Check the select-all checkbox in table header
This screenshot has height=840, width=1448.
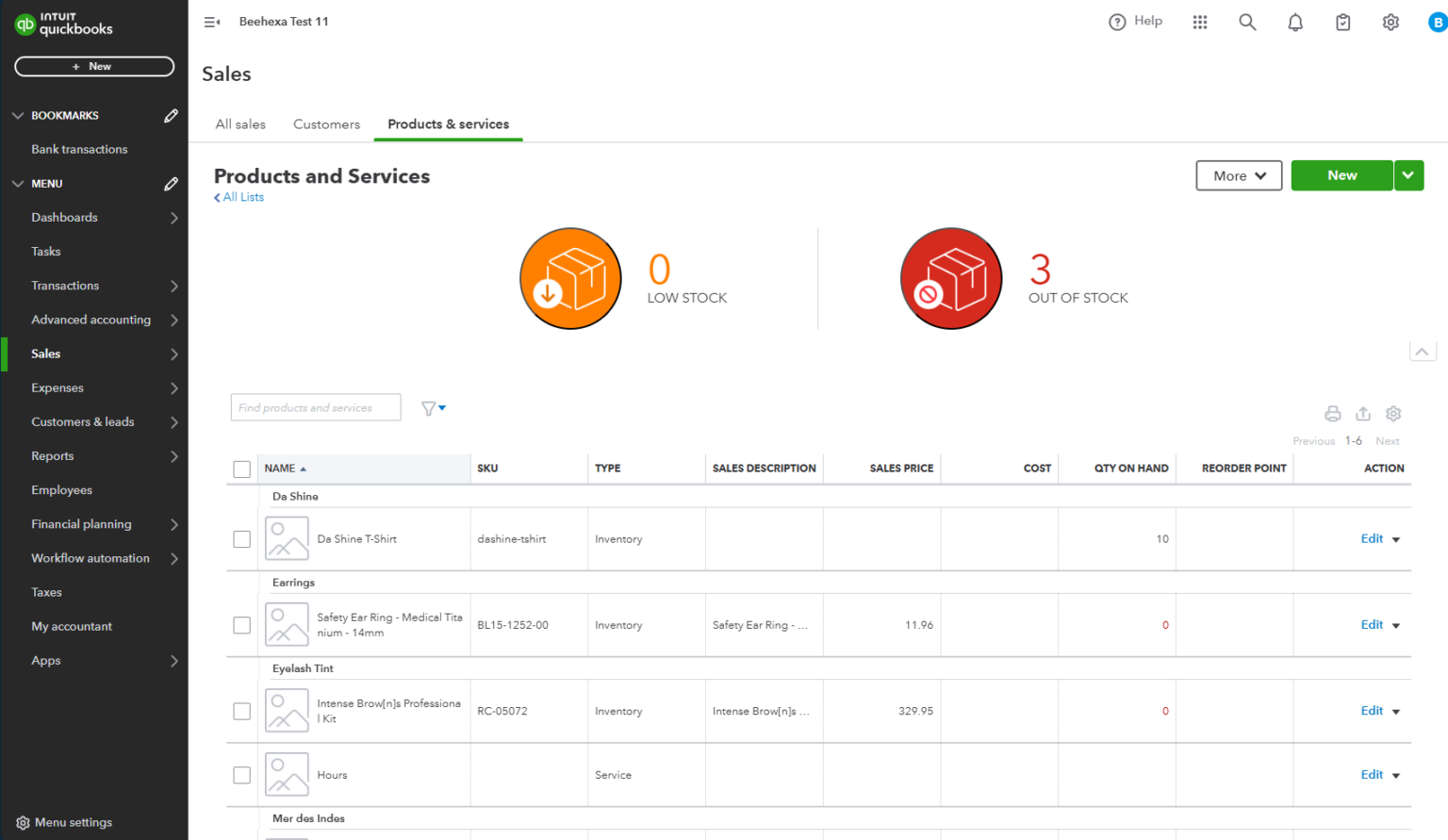point(241,468)
